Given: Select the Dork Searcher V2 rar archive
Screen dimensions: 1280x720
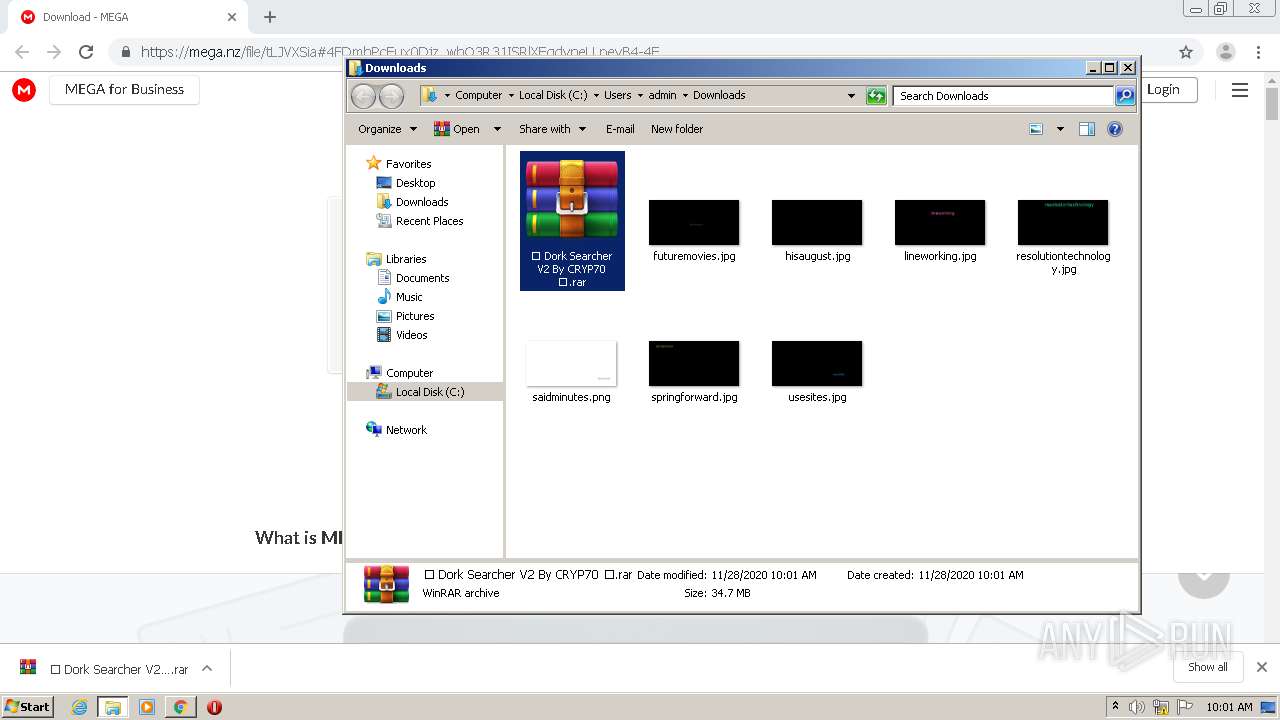Looking at the screenshot, I should pos(572,221).
